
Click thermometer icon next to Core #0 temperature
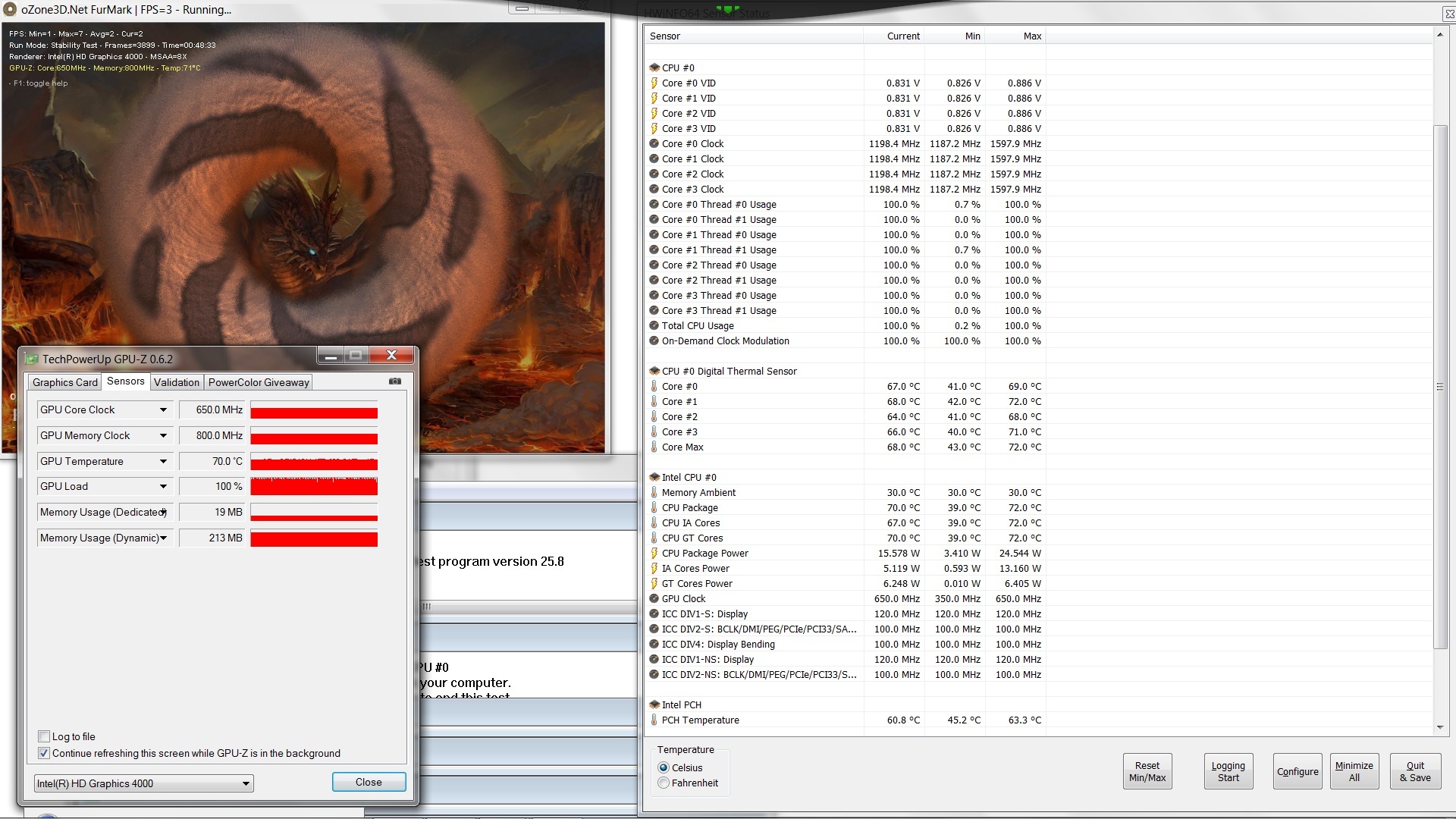(654, 386)
